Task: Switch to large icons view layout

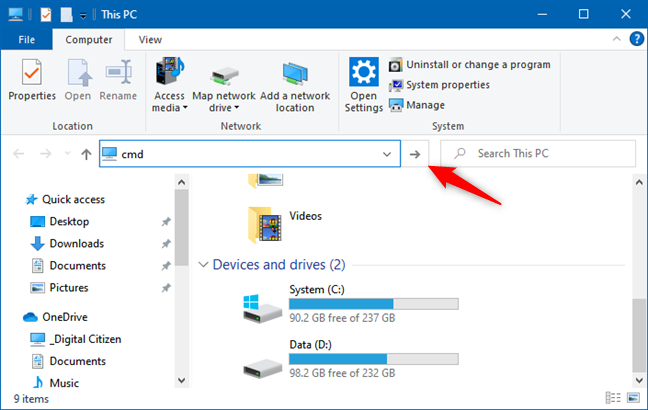Action: 633,398
